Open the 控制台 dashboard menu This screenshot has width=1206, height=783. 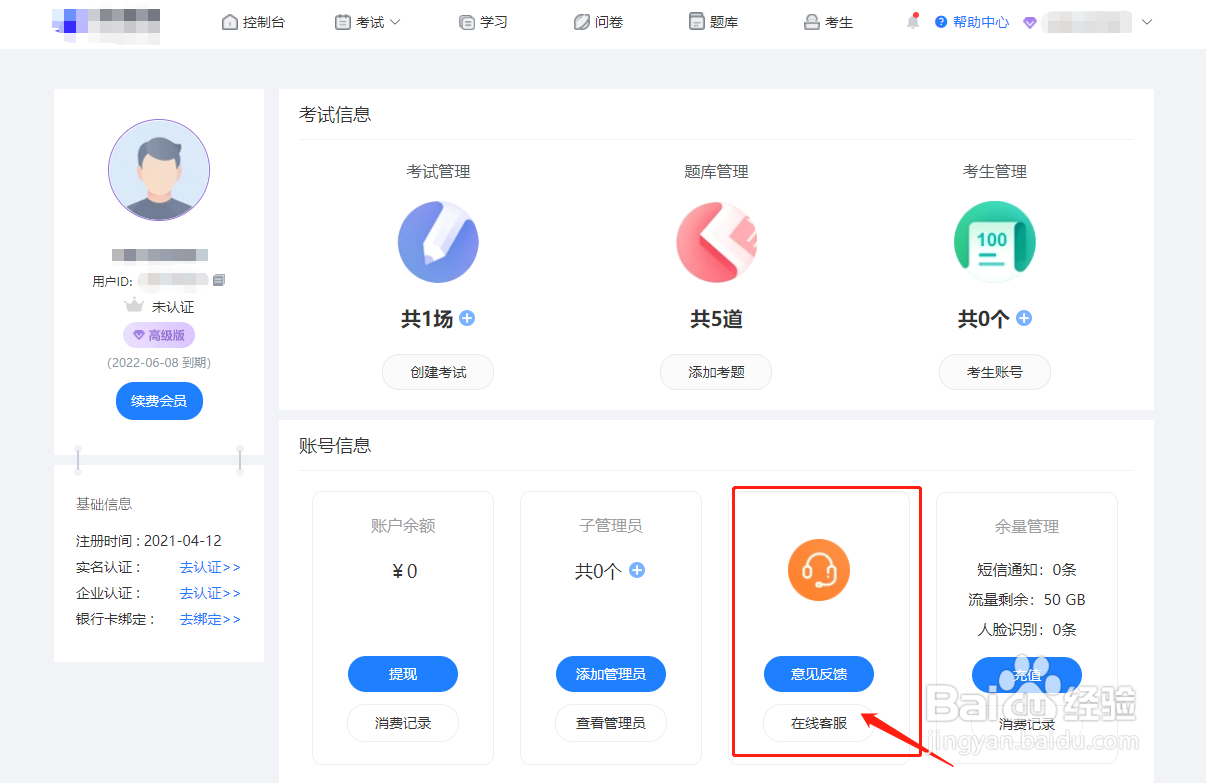point(253,22)
